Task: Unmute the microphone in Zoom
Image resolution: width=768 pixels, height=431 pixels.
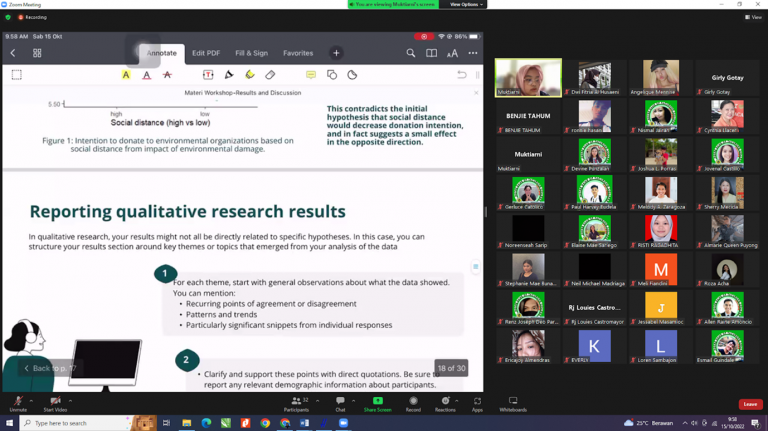Action: pyautogui.click(x=18, y=404)
